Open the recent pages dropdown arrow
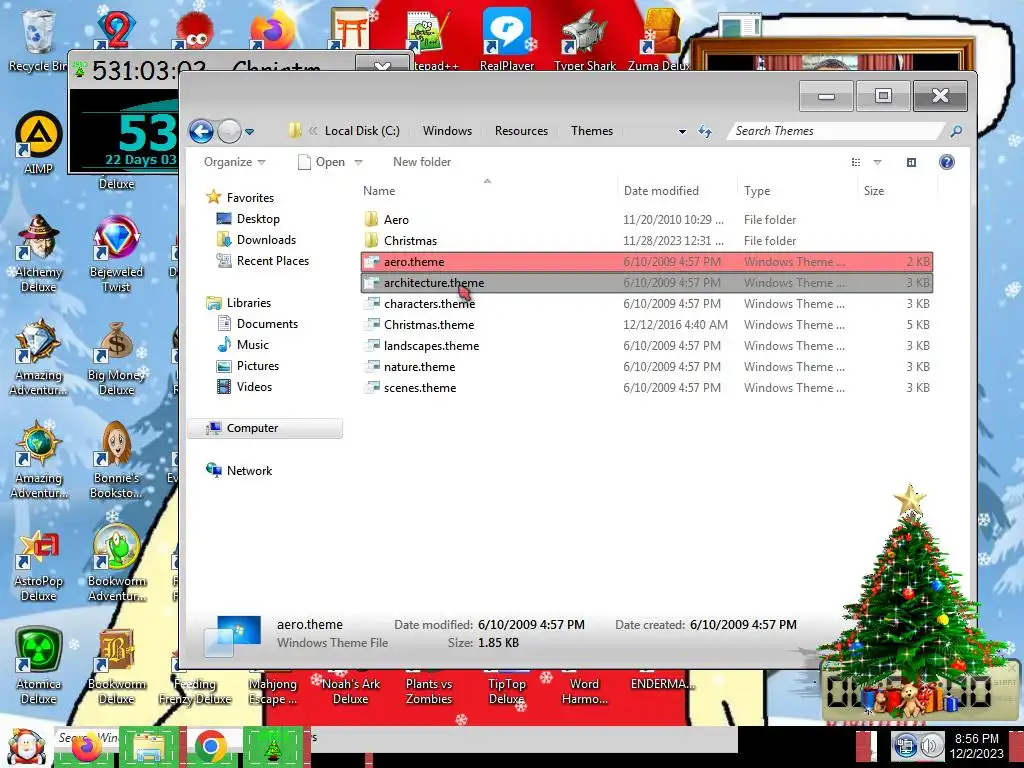The height and width of the screenshot is (768, 1024). click(x=249, y=132)
